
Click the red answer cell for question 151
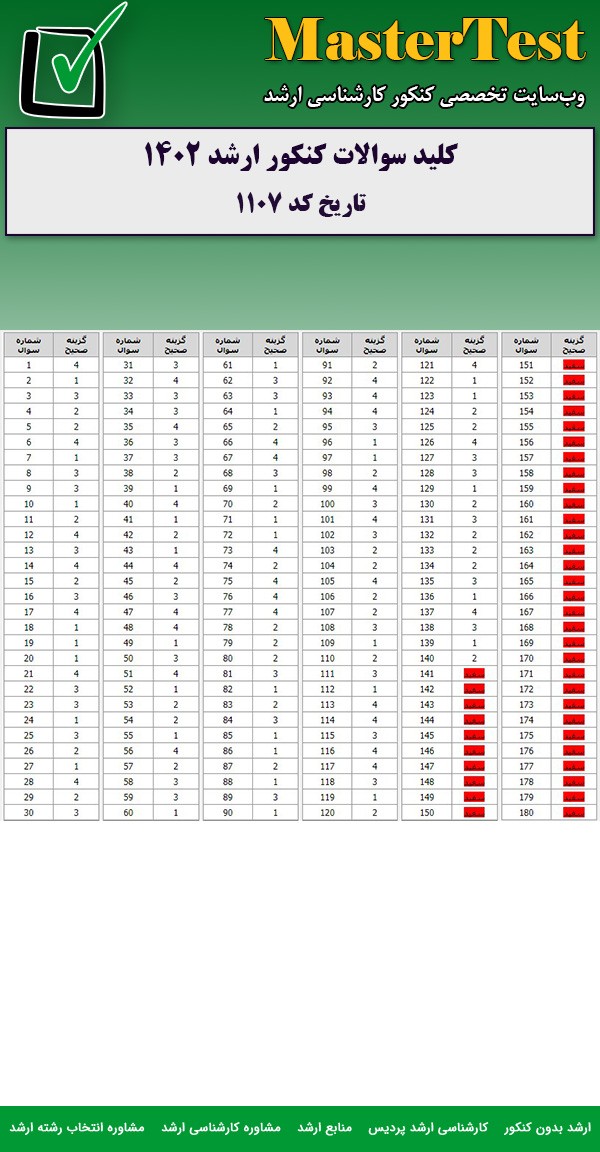(x=573, y=366)
